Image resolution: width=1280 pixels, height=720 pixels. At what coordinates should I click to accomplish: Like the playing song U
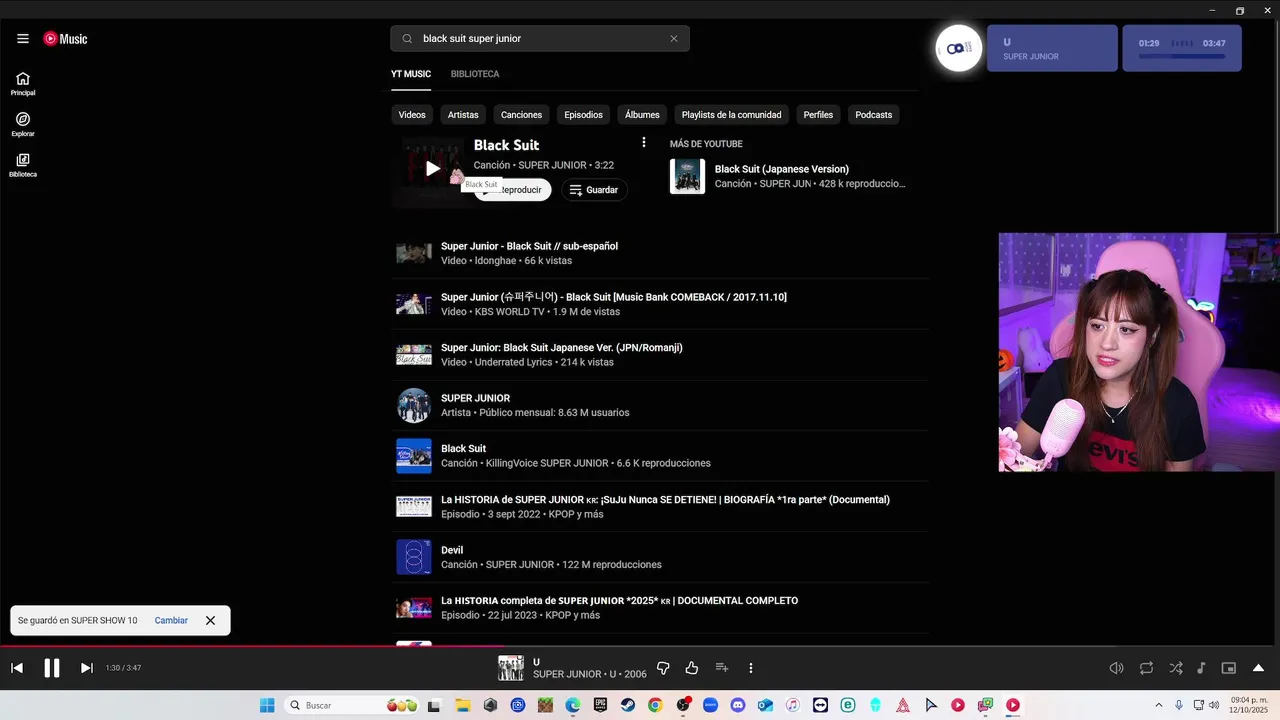coord(692,668)
